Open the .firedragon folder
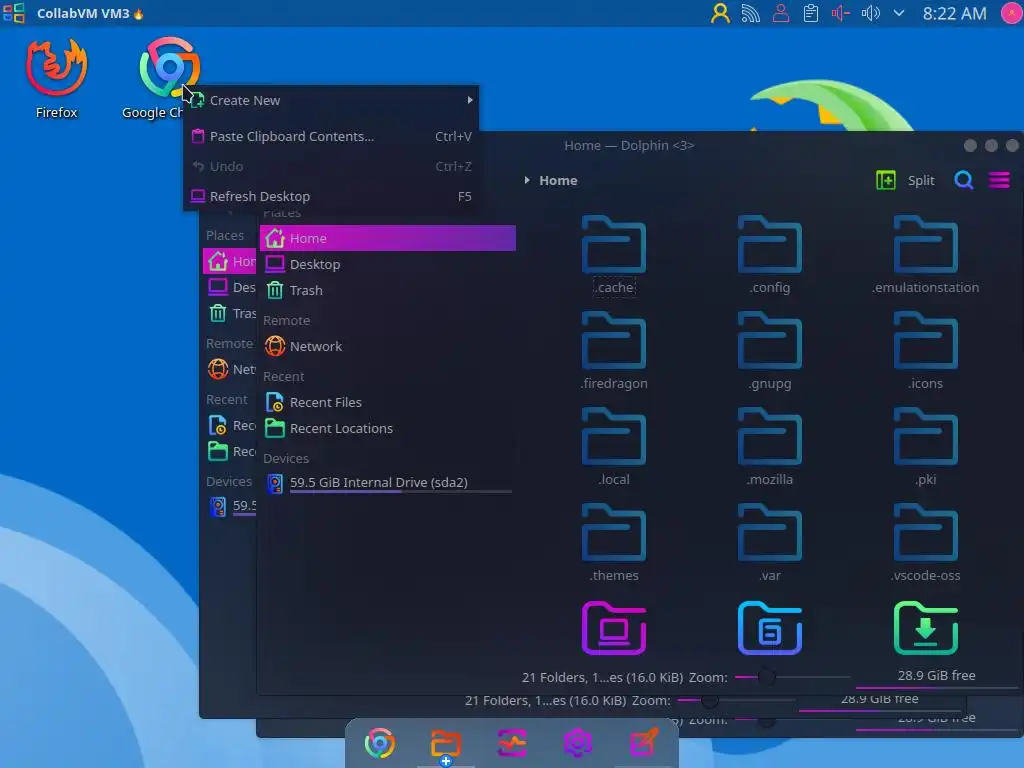Viewport: 1024px width, 768px height. tap(614, 351)
